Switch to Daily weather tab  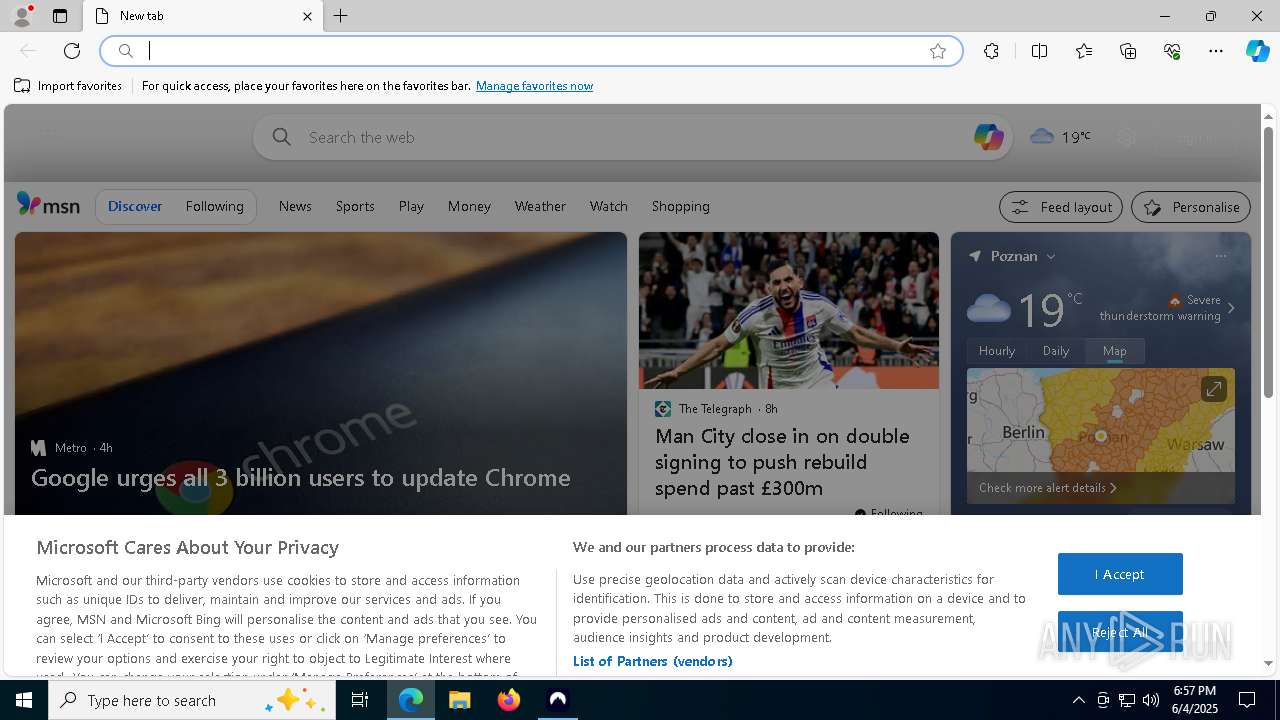(1056, 351)
